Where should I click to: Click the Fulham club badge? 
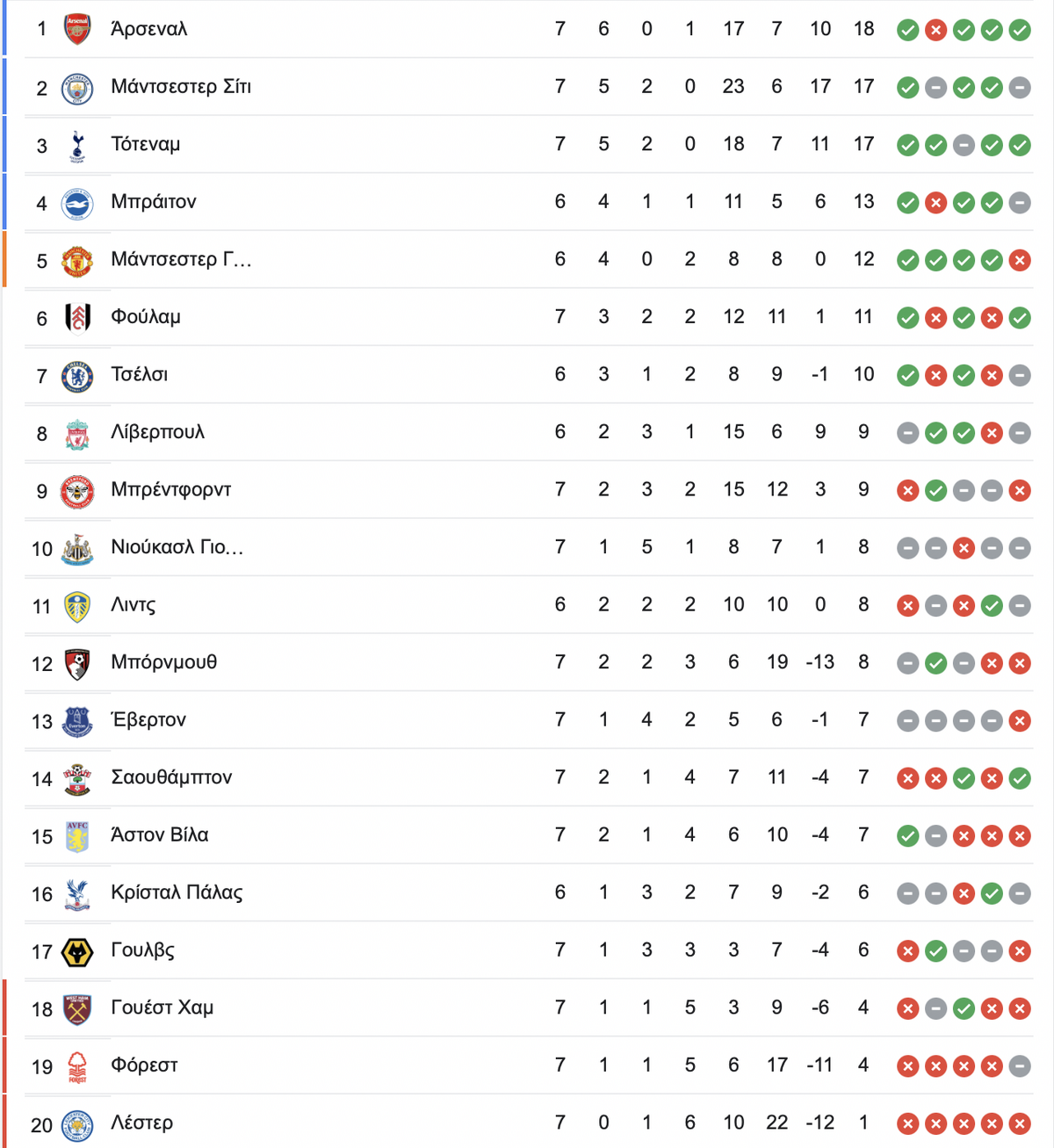[x=77, y=318]
